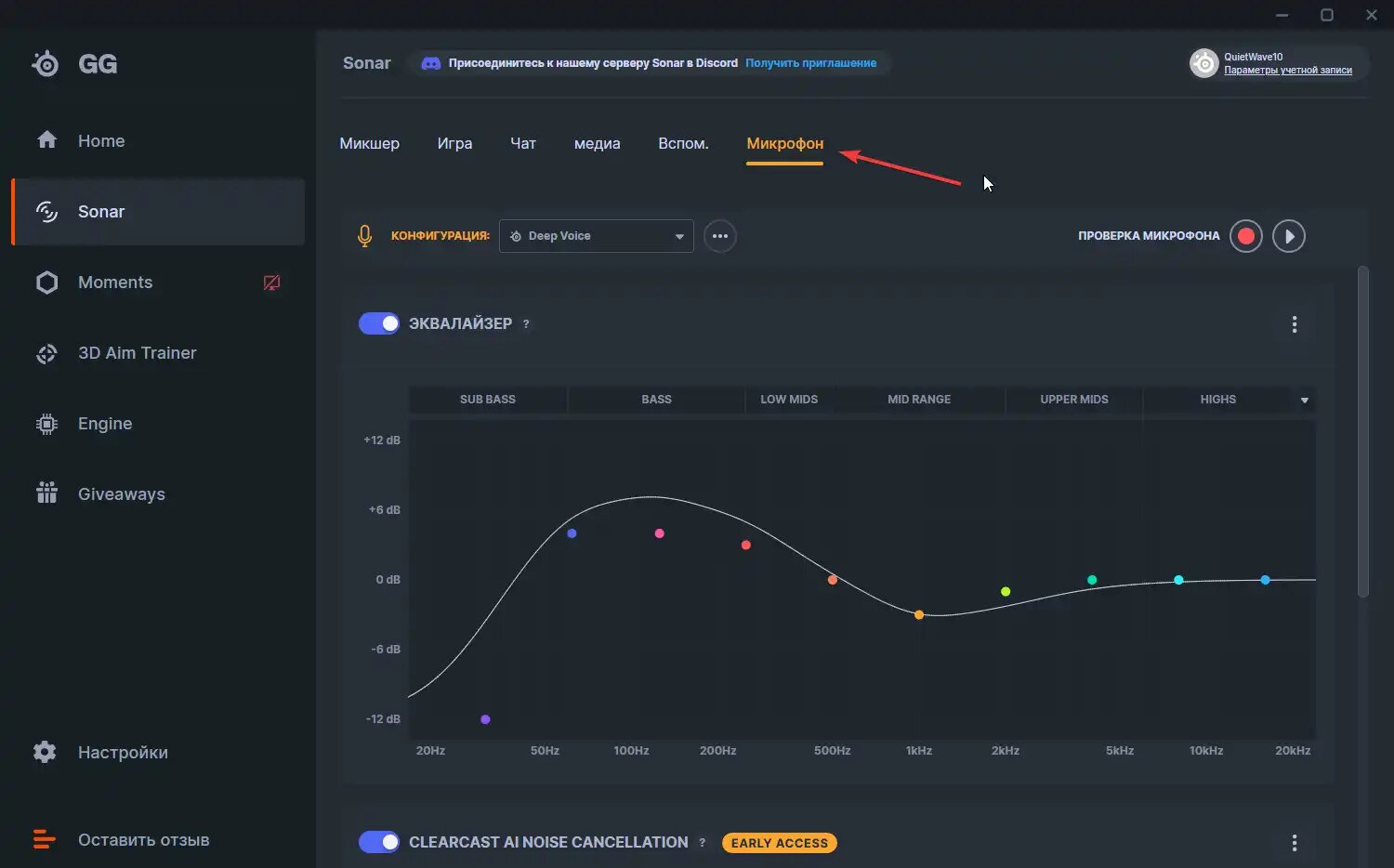Open 3D Aim Trainer section
The height and width of the screenshot is (868, 1394).
(158, 353)
